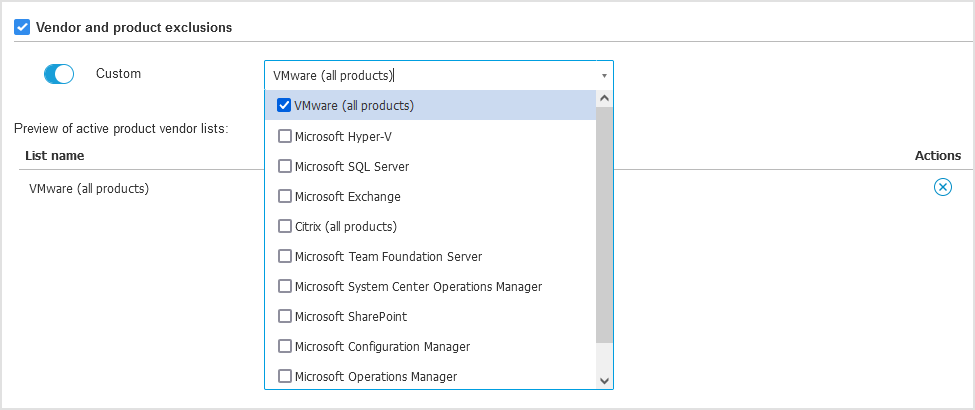Click the dropdown scrollbar up arrow

[604, 98]
